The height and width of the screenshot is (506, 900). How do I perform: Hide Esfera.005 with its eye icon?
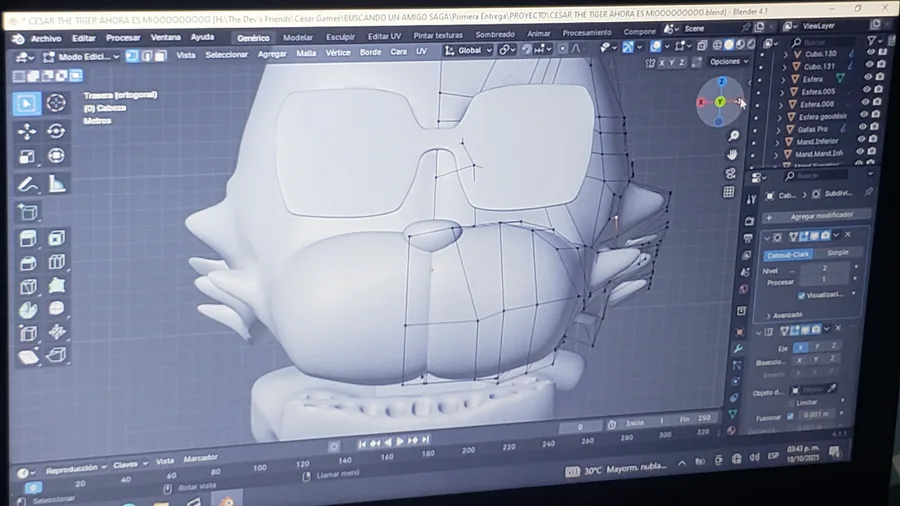[x=866, y=89]
